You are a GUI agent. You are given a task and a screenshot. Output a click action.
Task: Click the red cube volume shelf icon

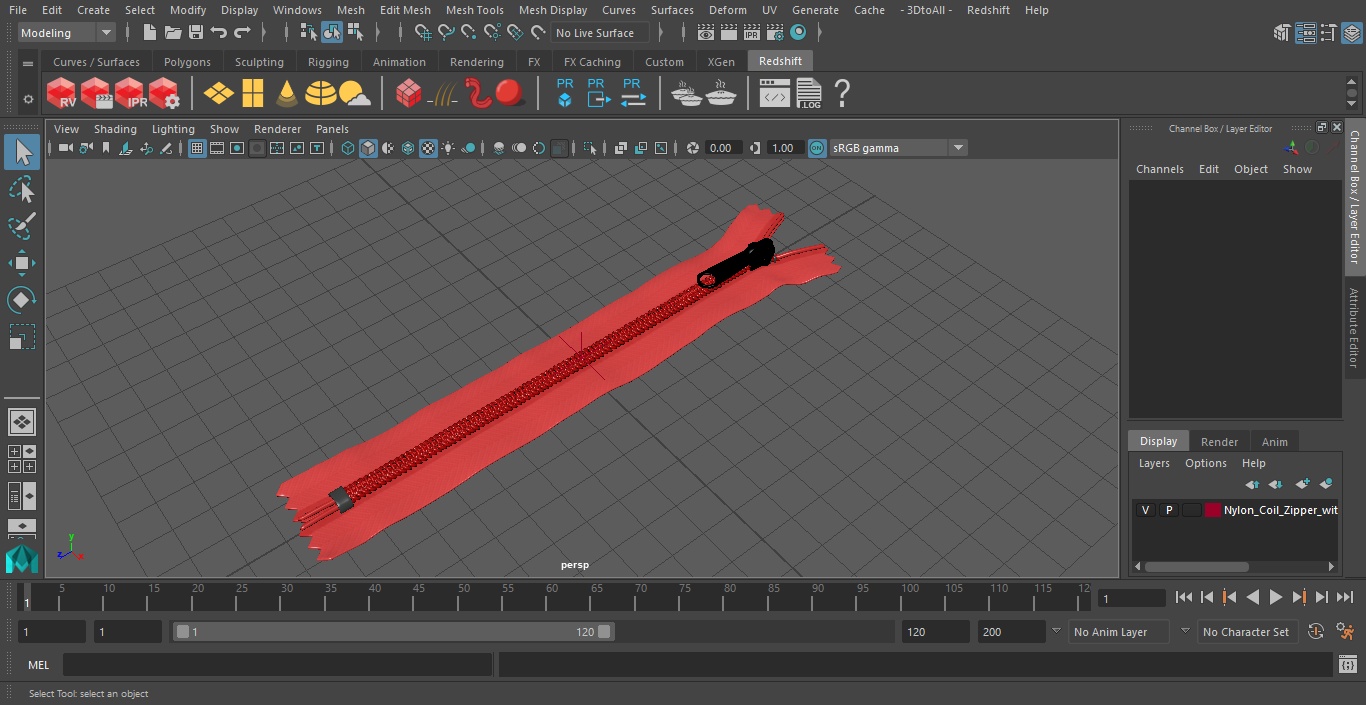pos(409,94)
